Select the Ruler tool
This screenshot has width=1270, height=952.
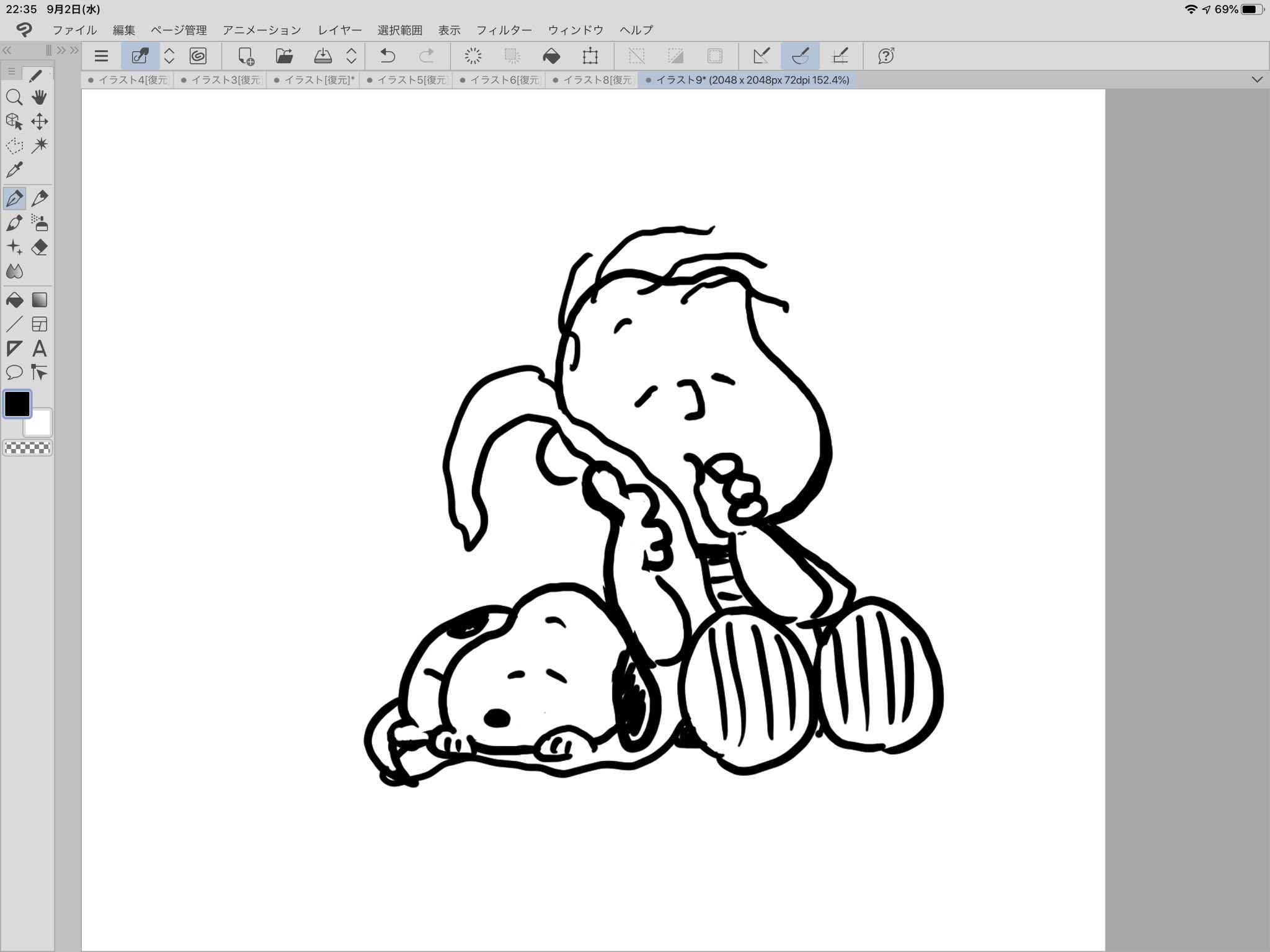click(14, 349)
